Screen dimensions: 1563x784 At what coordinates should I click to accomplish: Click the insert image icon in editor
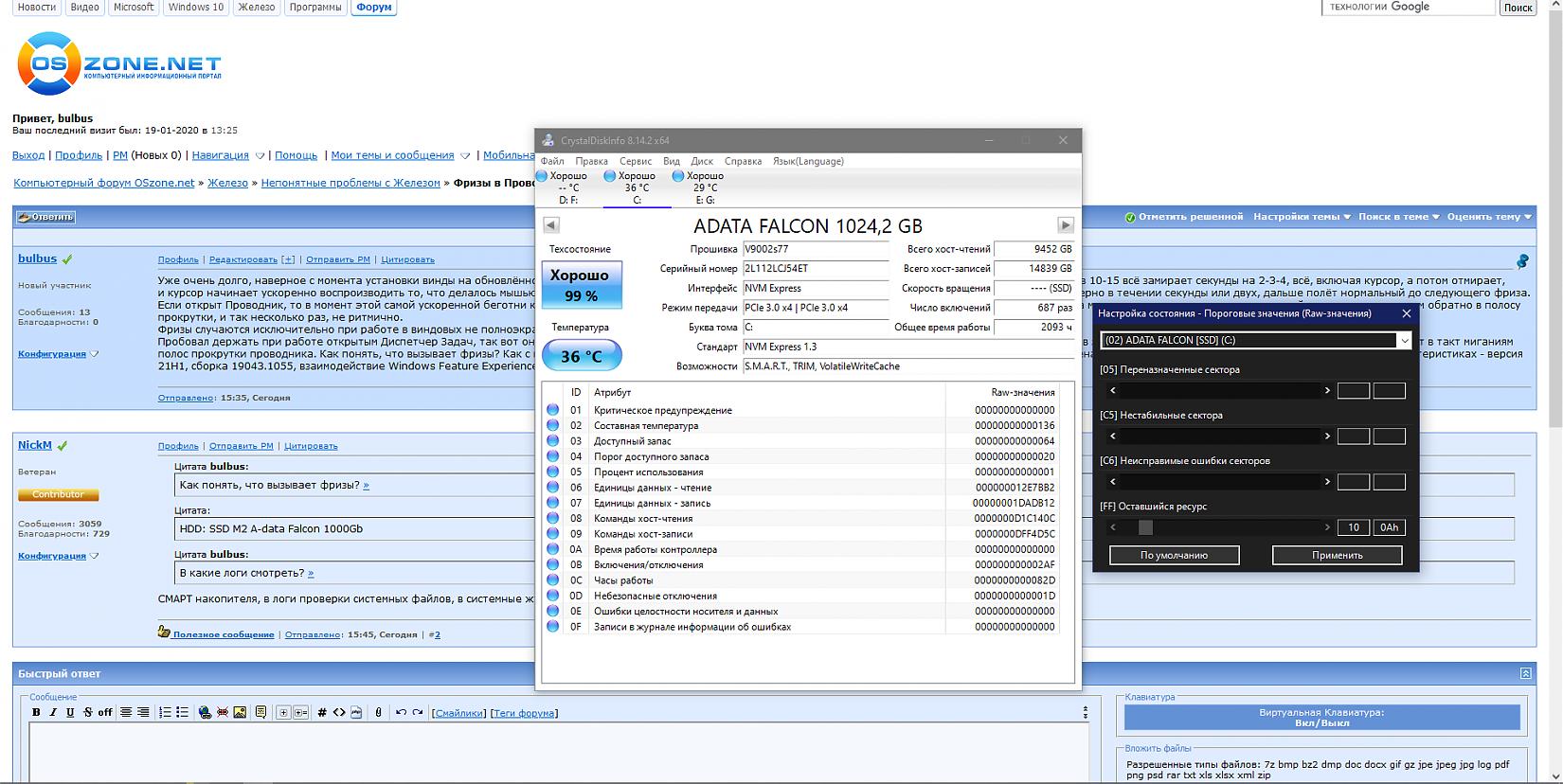tap(240, 712)
